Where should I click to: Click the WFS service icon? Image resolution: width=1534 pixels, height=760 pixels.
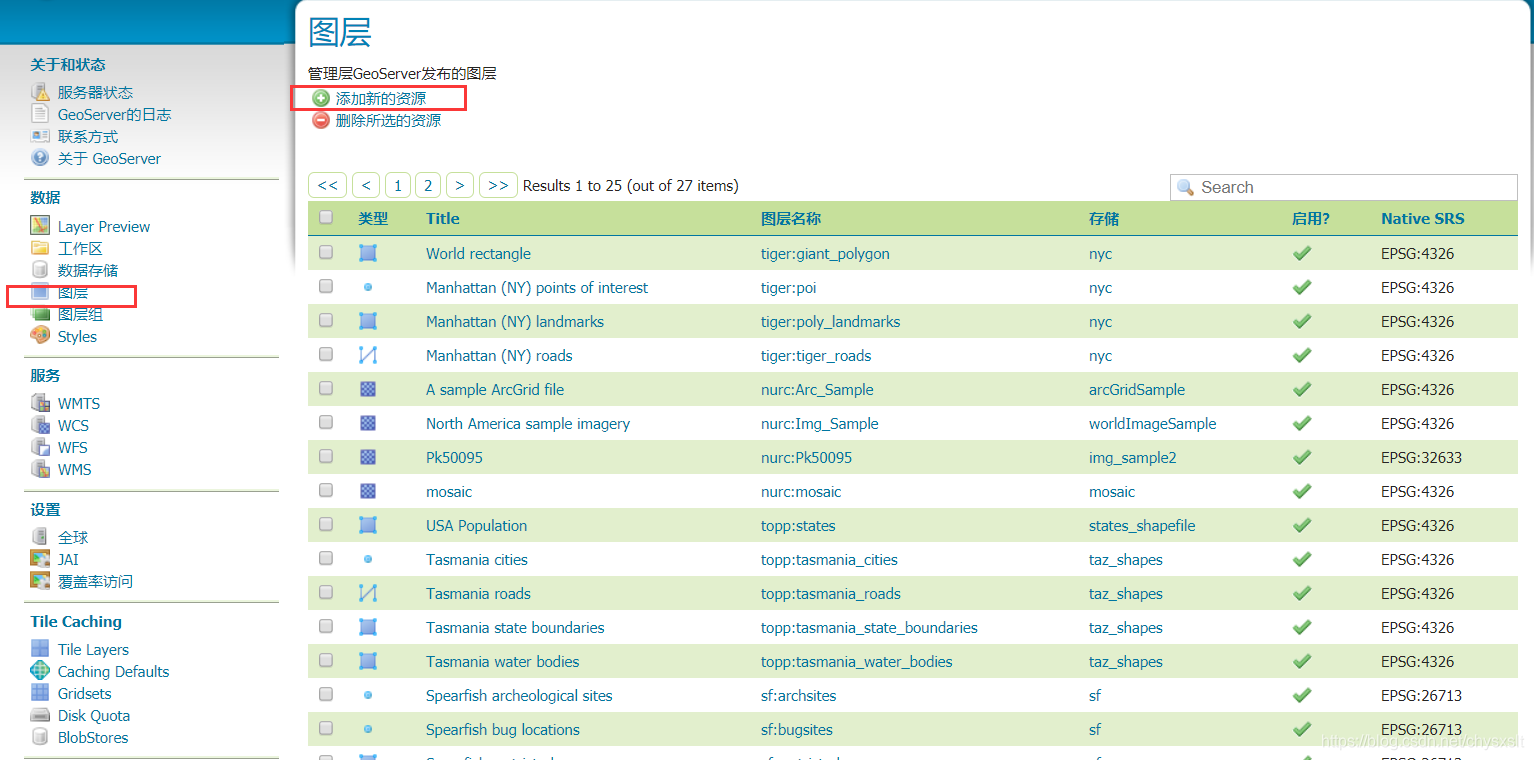pos(40,447)
